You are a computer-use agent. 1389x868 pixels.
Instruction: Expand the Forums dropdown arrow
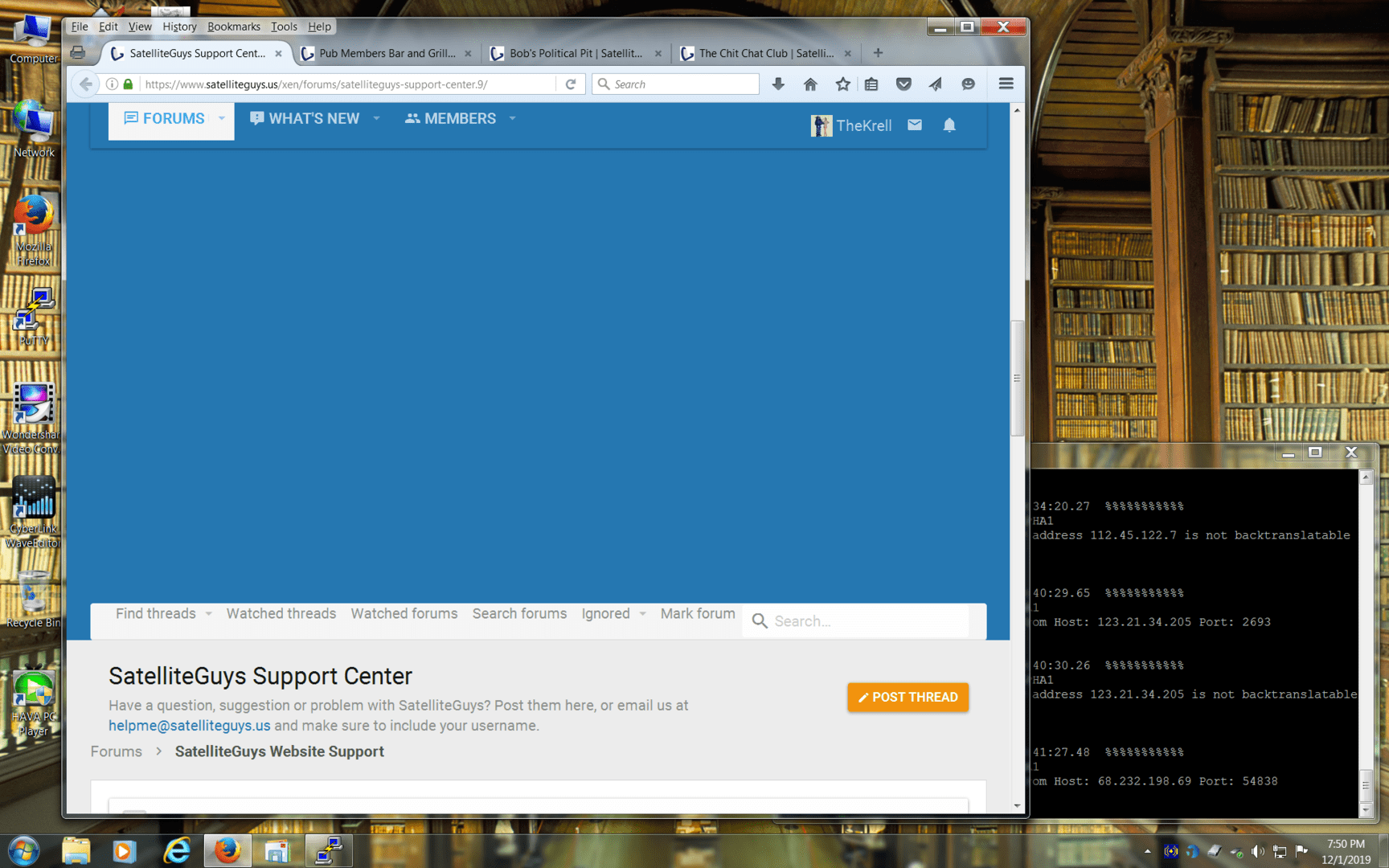coord(222,119)
